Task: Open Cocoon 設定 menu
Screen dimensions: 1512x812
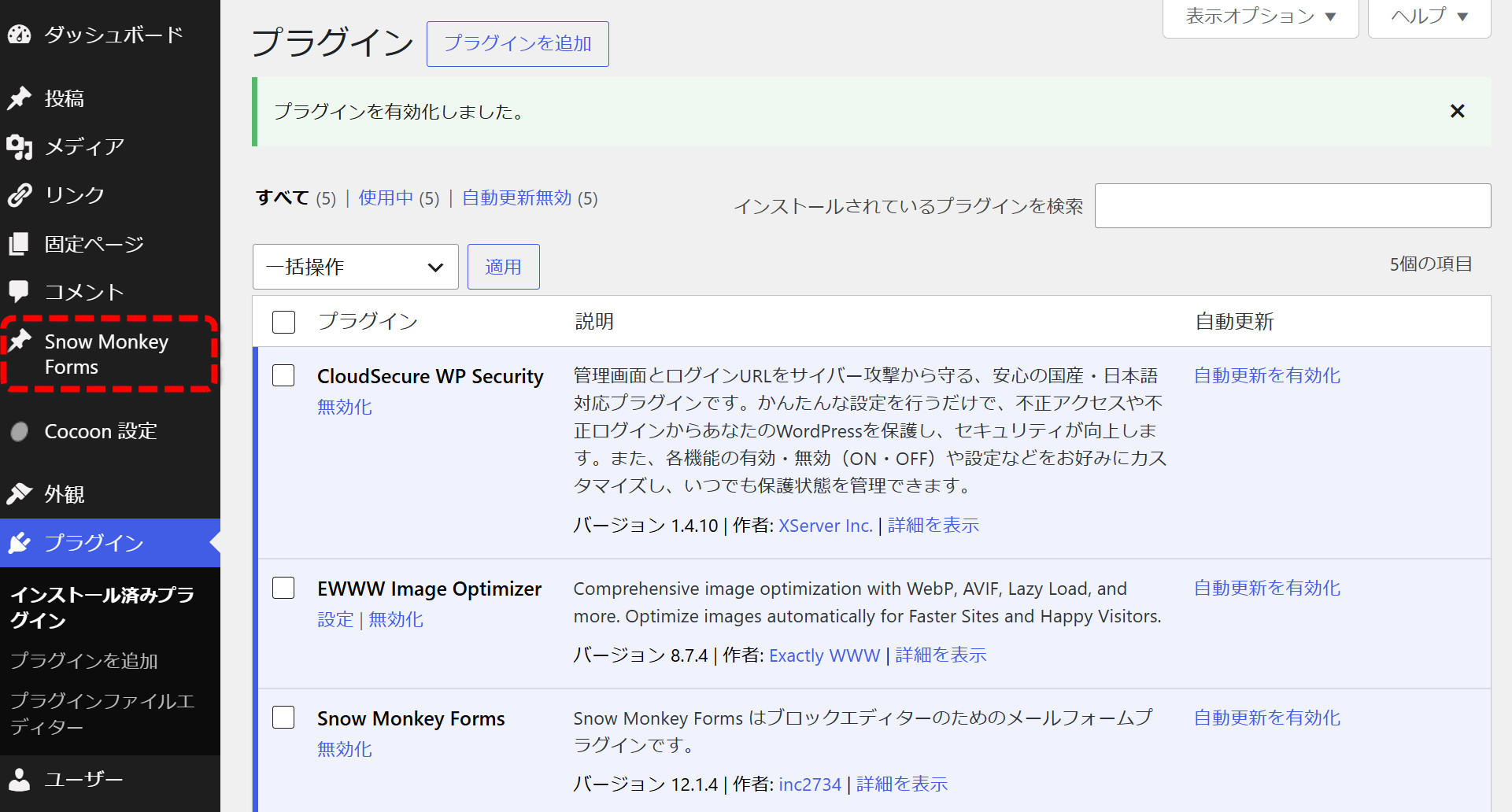Action: (110, 431)
